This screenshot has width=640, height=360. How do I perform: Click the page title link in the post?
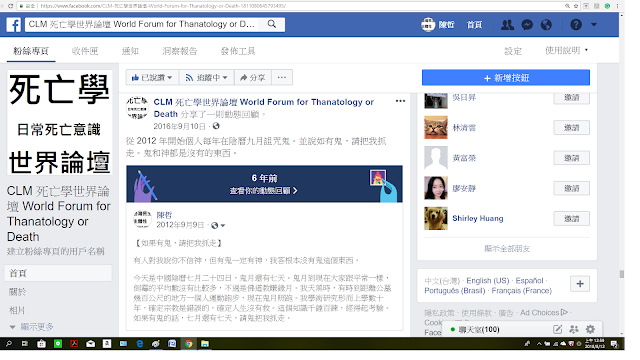(x=264, y=108)
